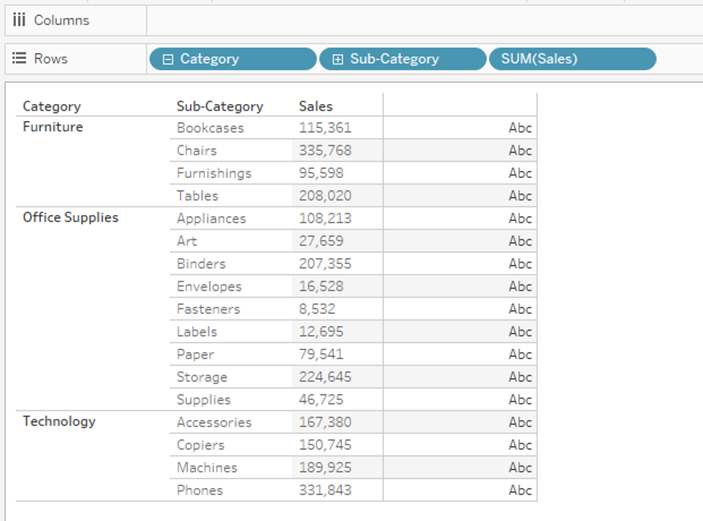This screenshot has width=703, height=521.
Task: Click the Abc mark in Tables row
Action: 520,196
